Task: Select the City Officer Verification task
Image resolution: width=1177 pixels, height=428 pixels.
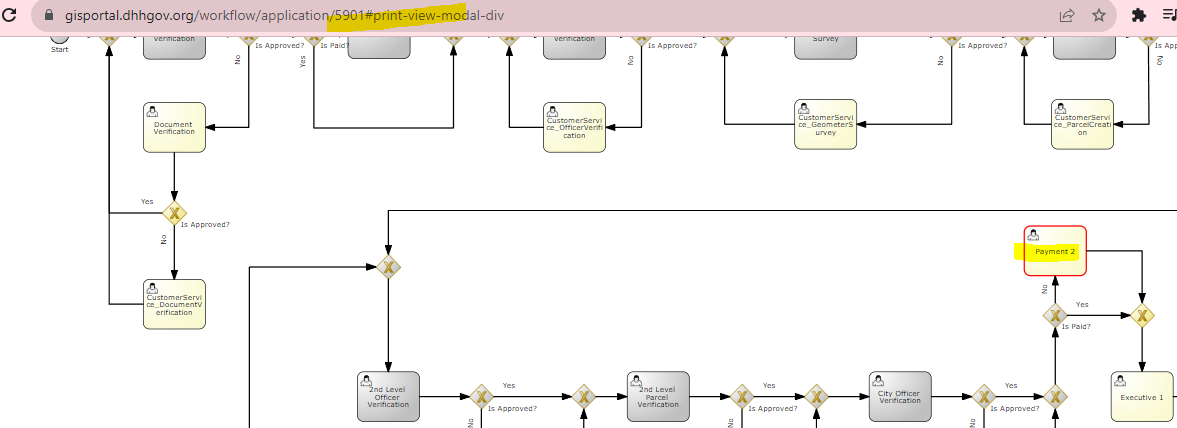Action: click(x=900, y=396)
